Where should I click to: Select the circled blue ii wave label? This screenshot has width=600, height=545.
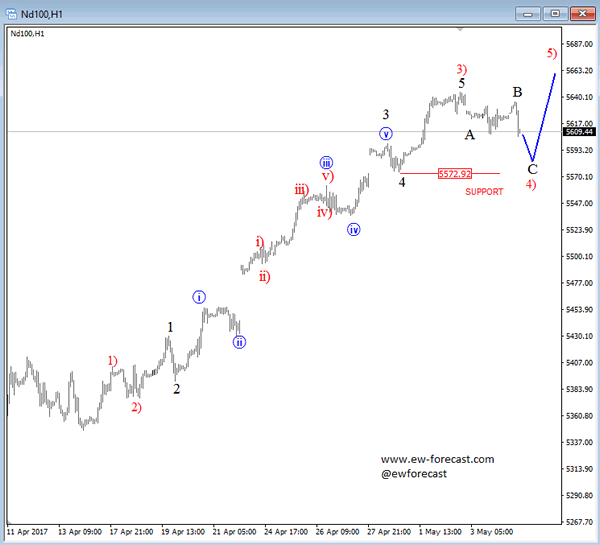pos(239,342)
